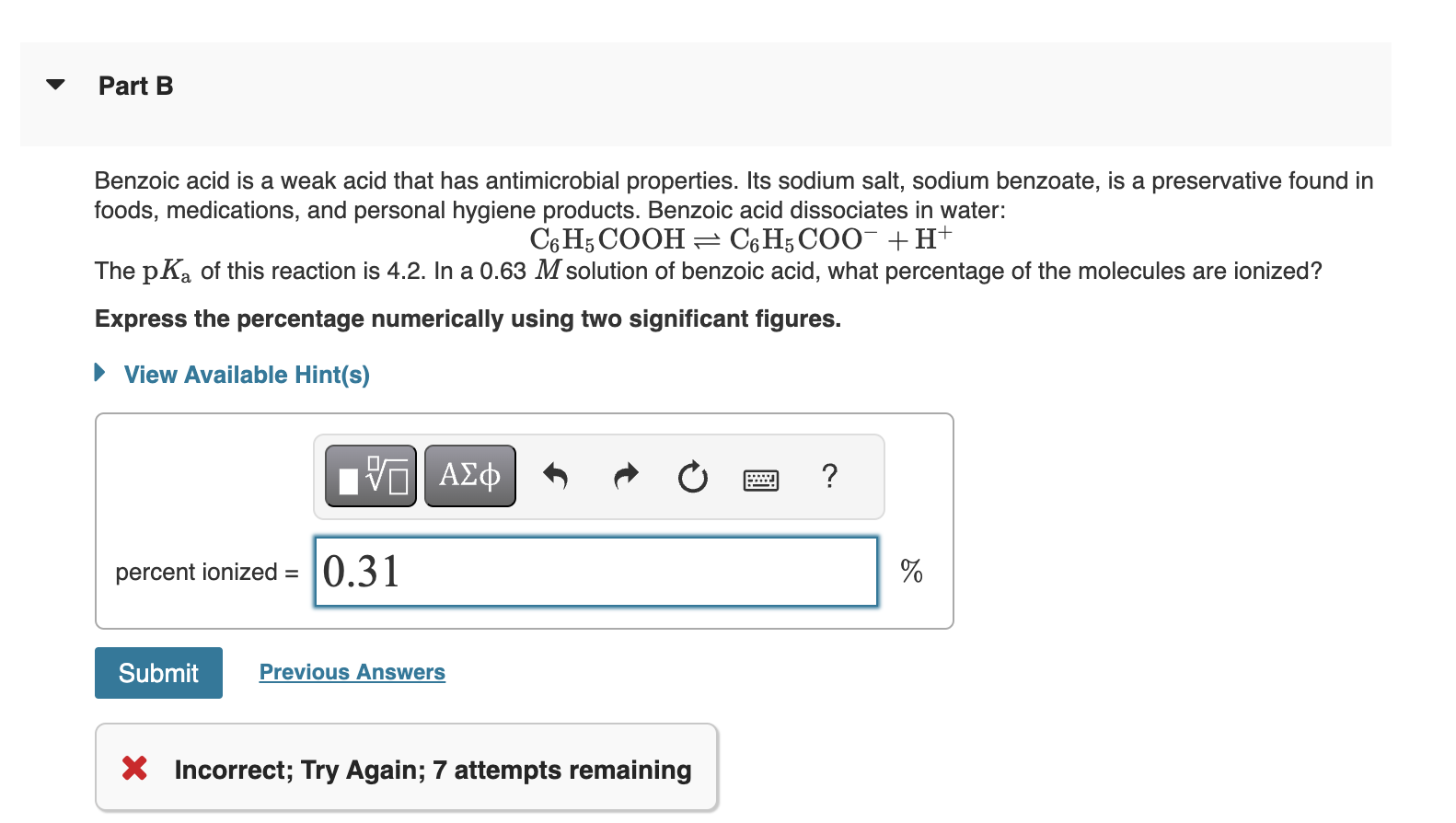This screenshot has height=823, width=1456.
Task: Reset the answer field with circular arrow
Action: pyautogui.click(x=693, y=476)
